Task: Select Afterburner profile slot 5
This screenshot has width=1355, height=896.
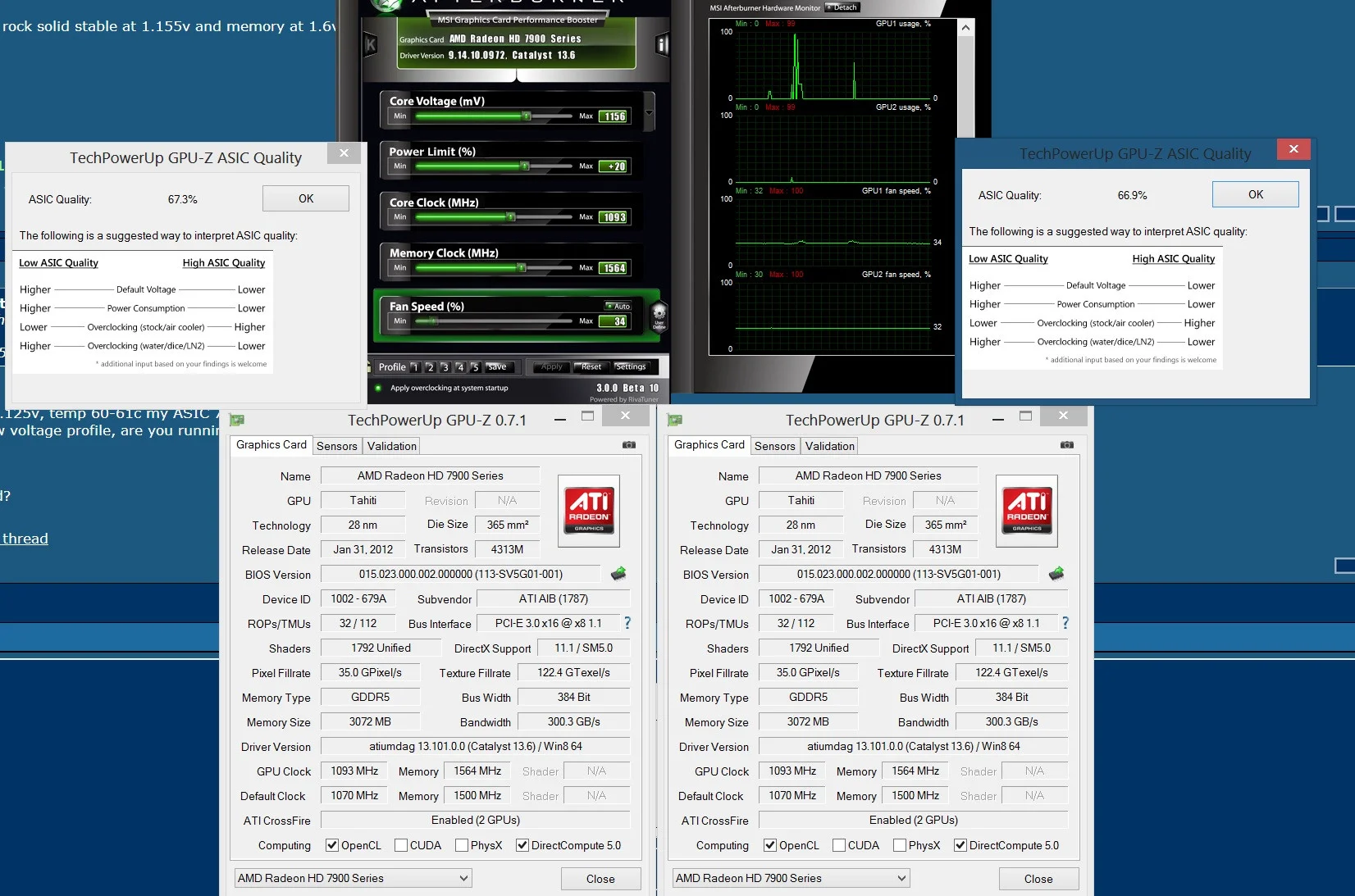Action: (x=475, y=367)
